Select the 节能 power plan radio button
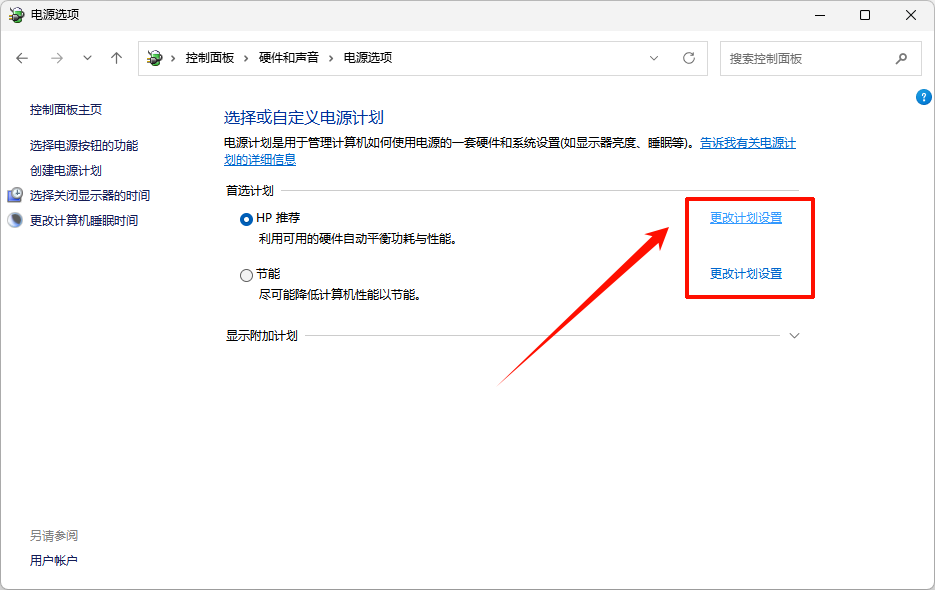The width and height of the screenshot is (935, 590). click(245, 274)
